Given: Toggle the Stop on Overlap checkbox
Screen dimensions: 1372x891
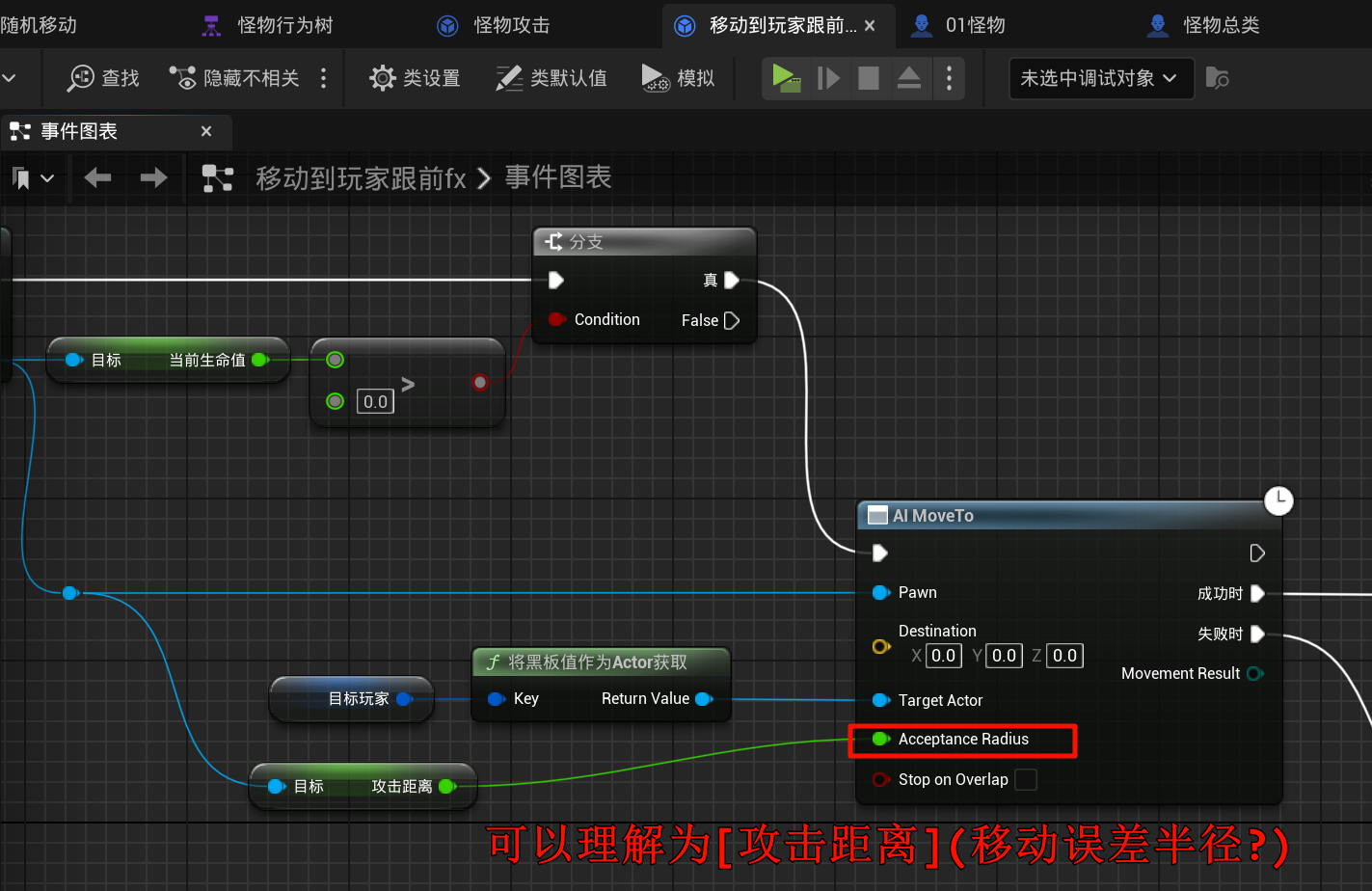Looking at the screenshot, I should (x=1026, y=779).
